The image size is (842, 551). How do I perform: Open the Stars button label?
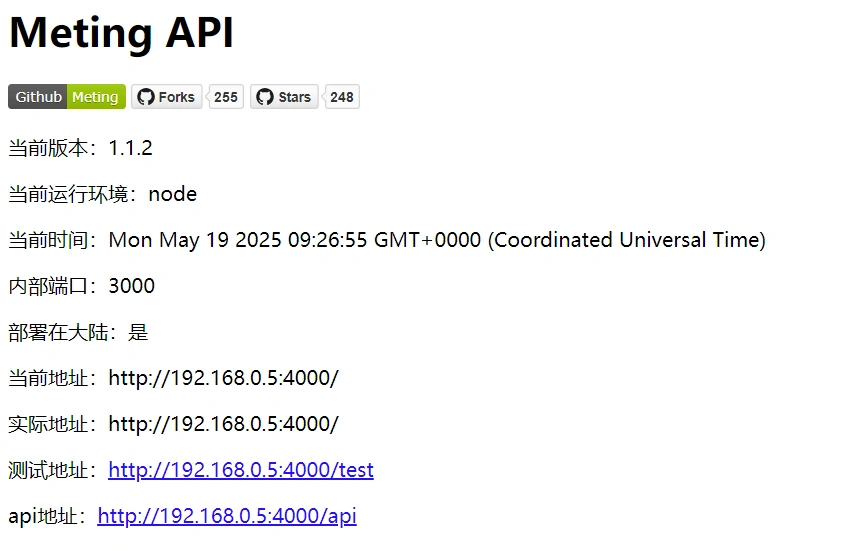click(x=294, y=97)
